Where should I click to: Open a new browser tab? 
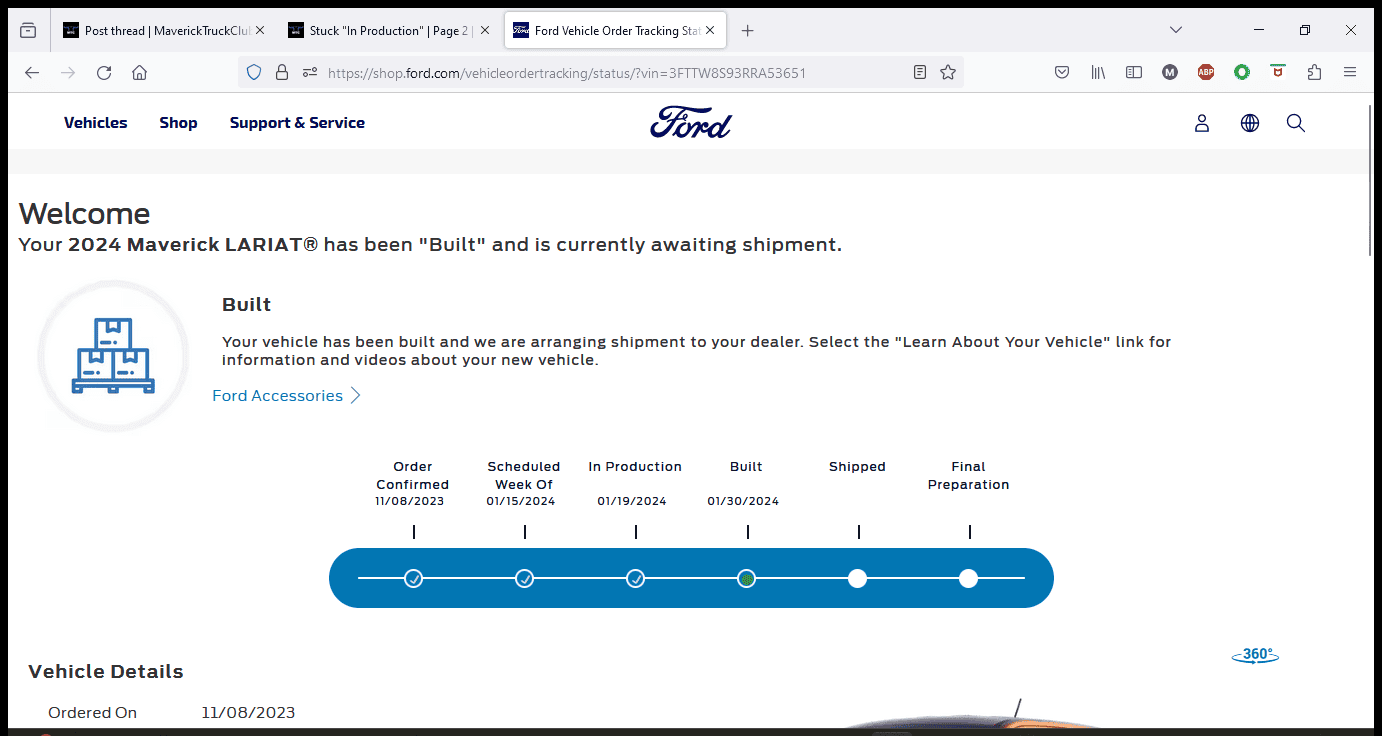[x=747, y=31]
